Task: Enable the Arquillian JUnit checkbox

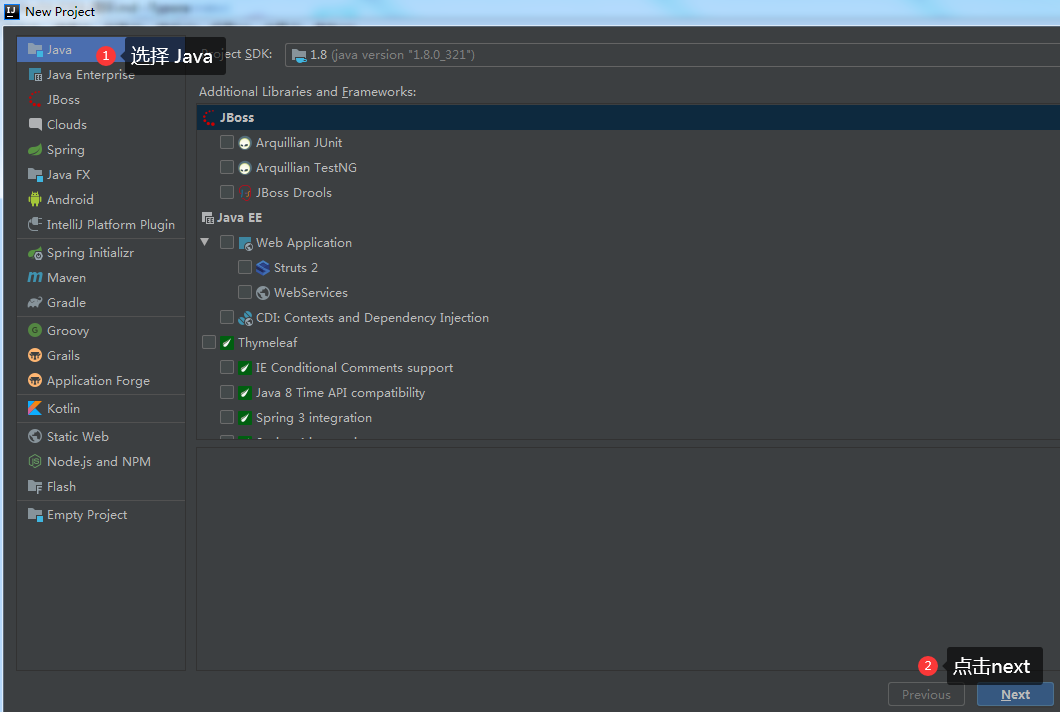Action: coord(227,142)
